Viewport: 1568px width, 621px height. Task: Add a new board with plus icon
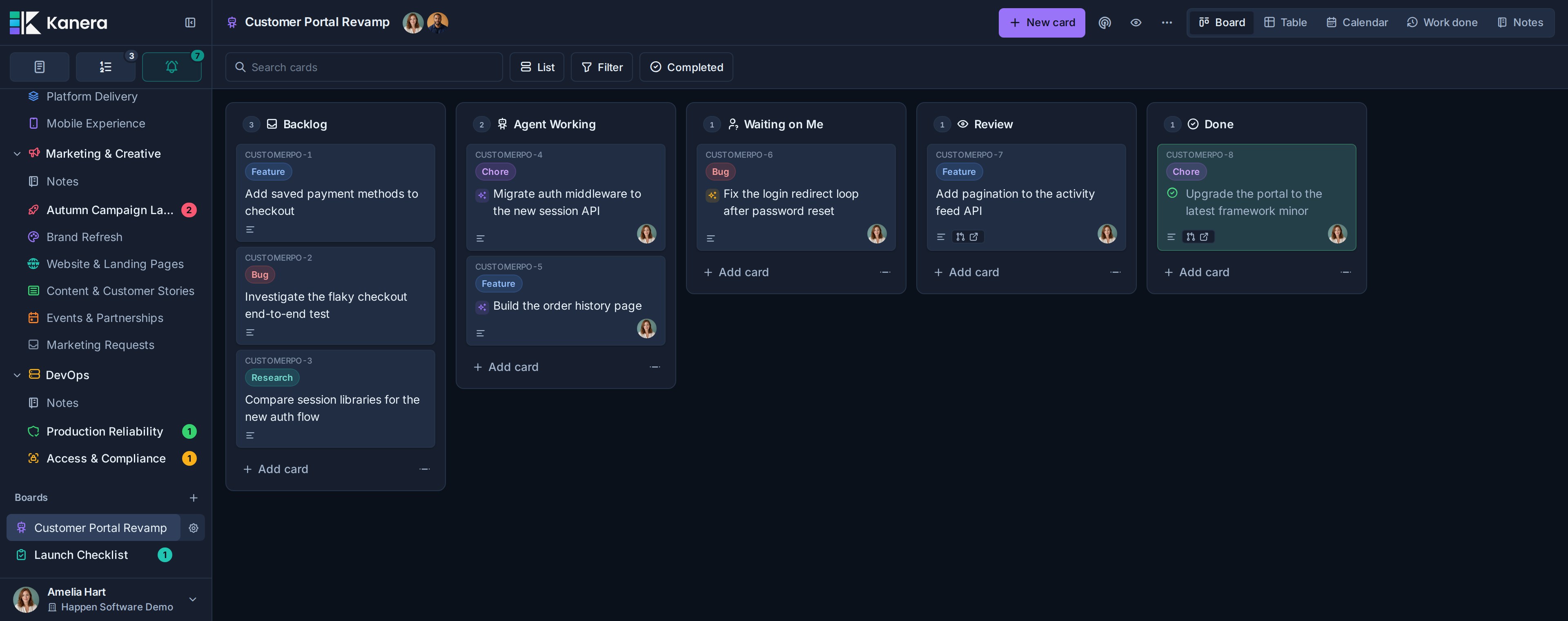[x=194, y=498]
